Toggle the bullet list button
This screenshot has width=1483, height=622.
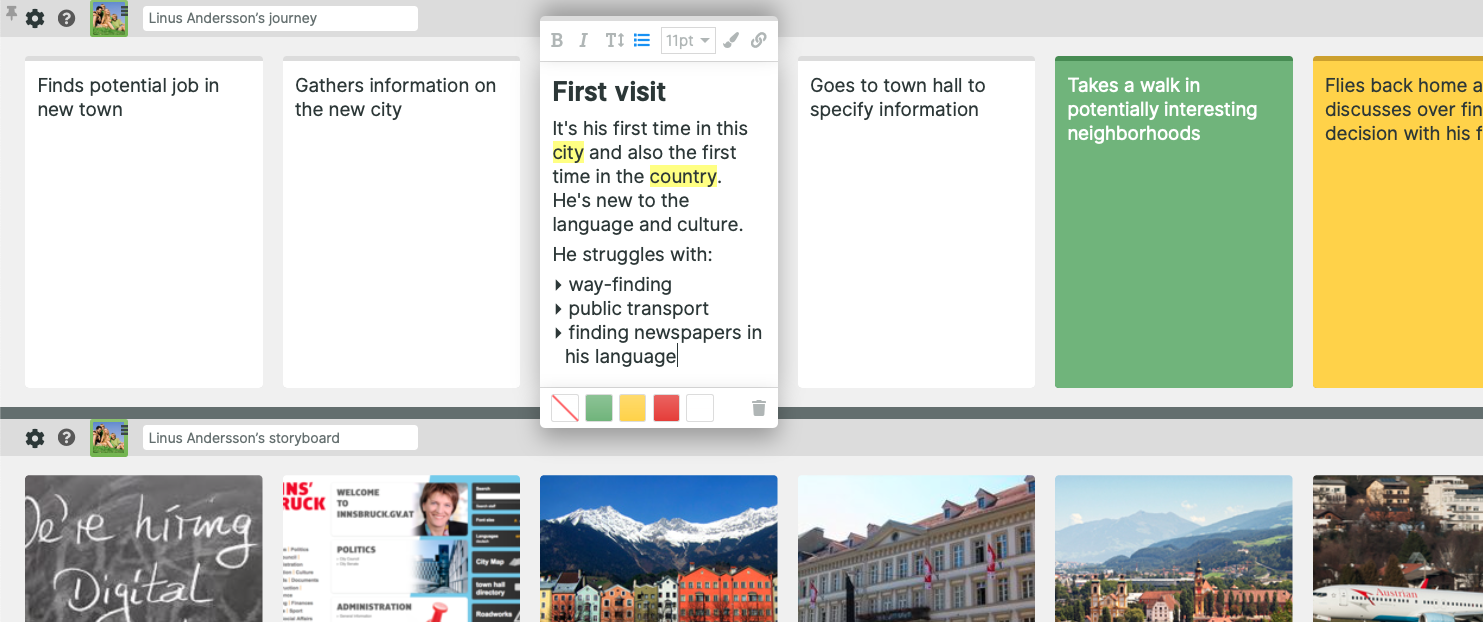click(642, 40)
